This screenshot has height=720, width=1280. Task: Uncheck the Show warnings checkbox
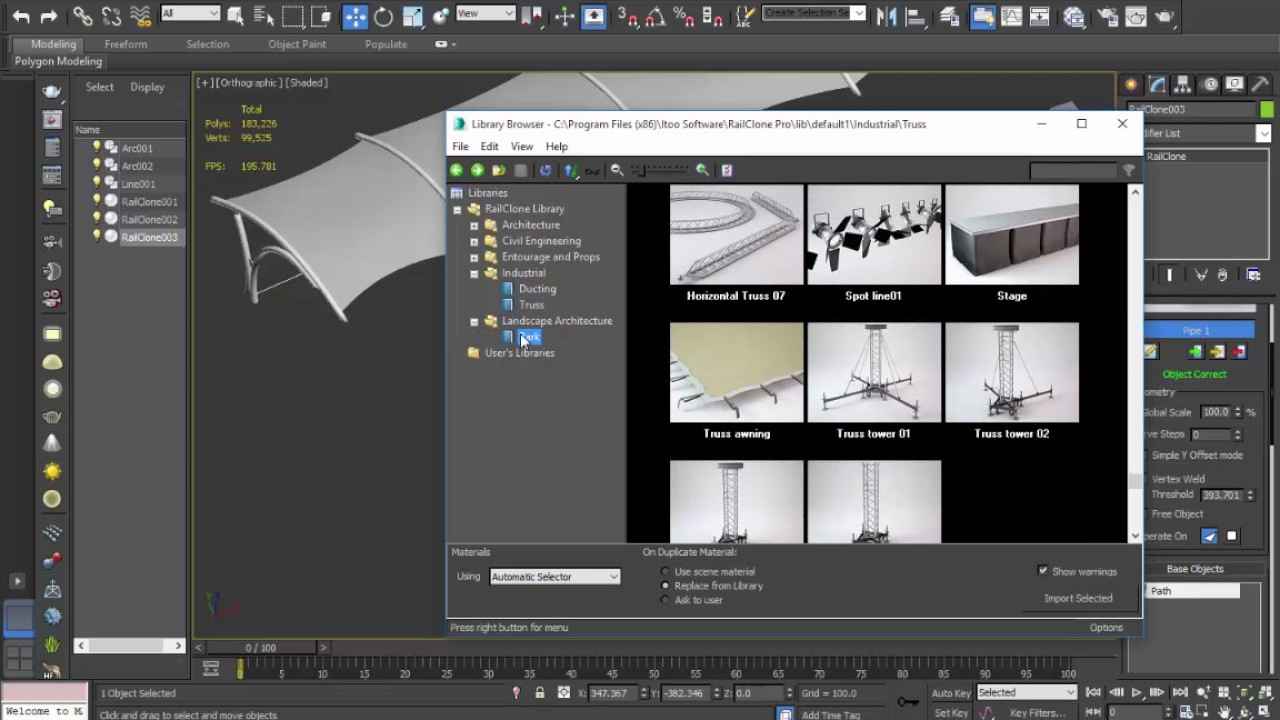1043,571
